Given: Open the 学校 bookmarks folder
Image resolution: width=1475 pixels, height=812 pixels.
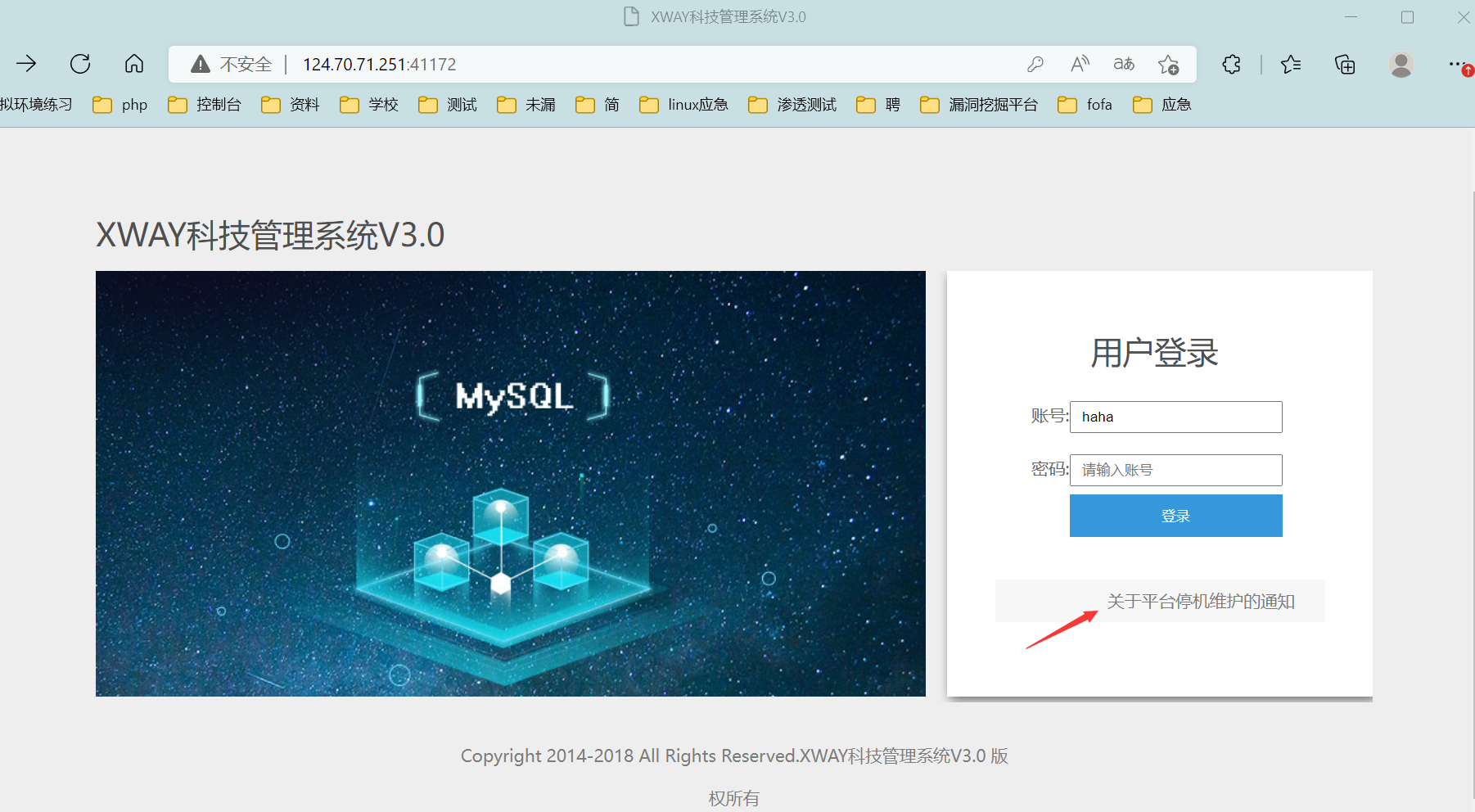Looking at the screenshot, I should click(x=369, y=105).
